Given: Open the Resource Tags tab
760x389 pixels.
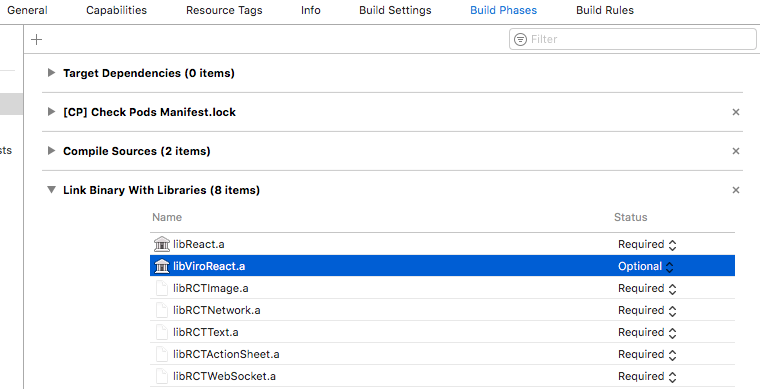Looking at the screenshot, I should click(x=224, y=10).
